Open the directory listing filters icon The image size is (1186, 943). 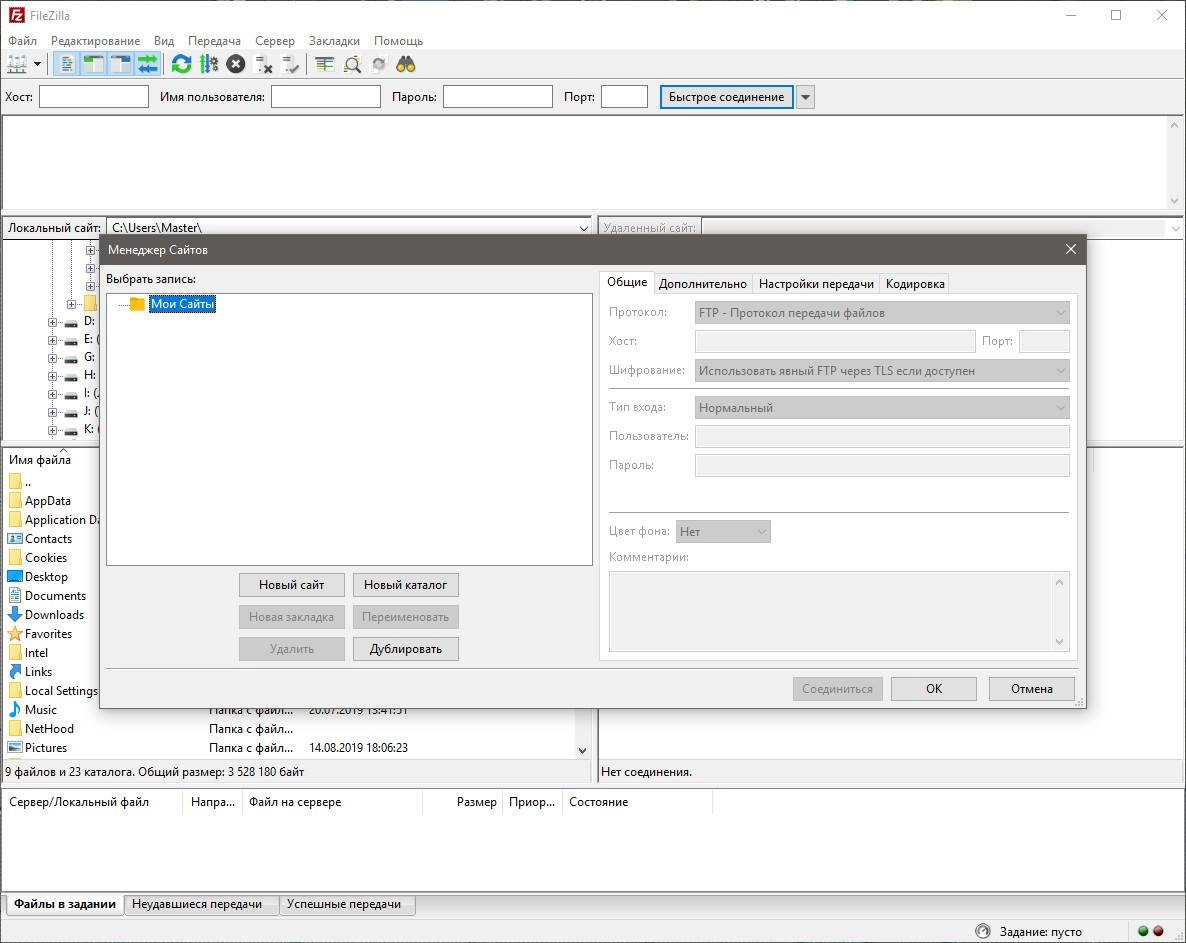pos(324,65)
